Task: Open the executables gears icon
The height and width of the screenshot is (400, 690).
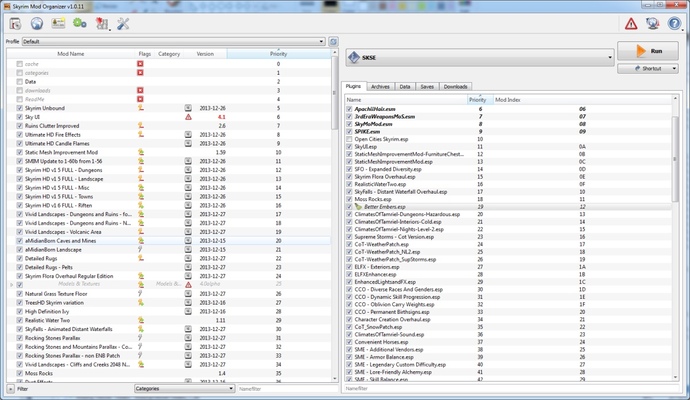Action: pos(80,23)
